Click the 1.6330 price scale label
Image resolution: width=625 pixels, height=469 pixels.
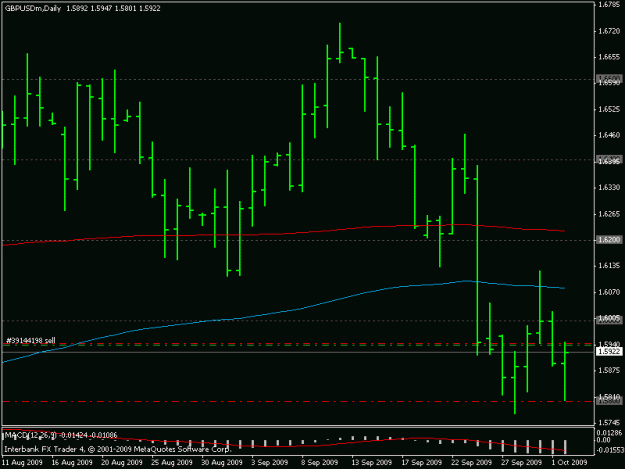coord(609,187)
